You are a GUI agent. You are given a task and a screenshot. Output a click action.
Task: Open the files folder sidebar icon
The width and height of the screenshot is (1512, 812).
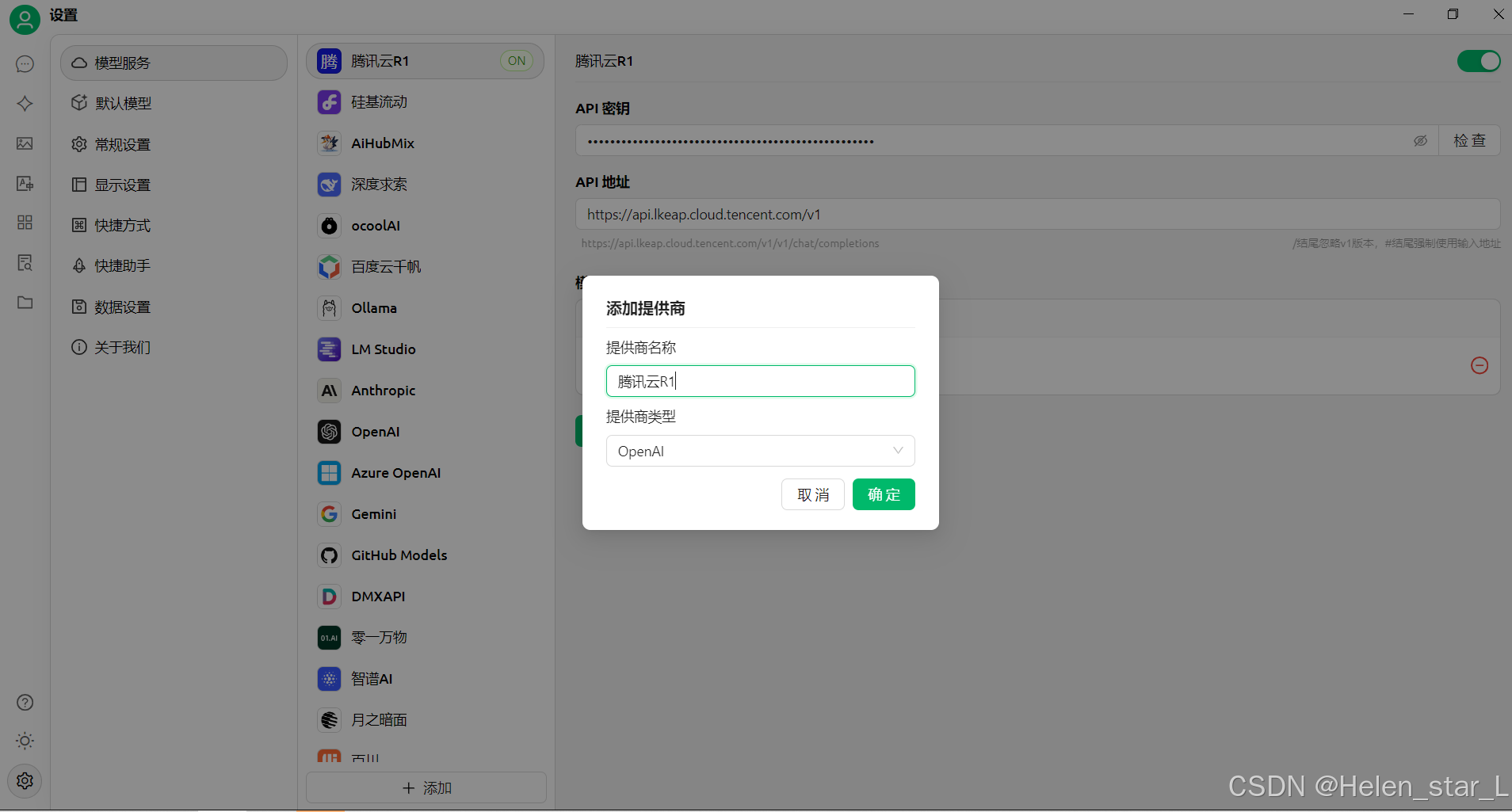click(25, 302)
